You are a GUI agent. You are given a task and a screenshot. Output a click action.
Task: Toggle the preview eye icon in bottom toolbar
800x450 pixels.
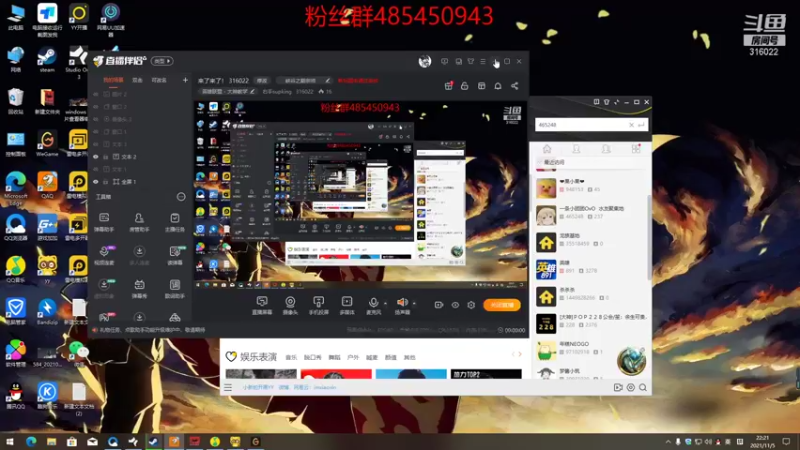coord(455,305)
